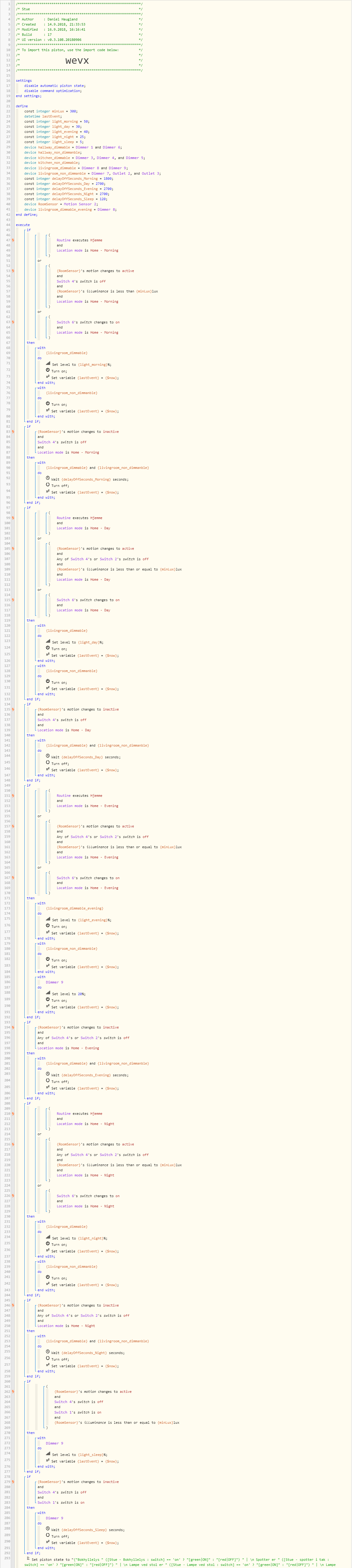Click the author name "Daniel Haugland"
The width and height of the screenshot is (354, 1568).
pos(63,20)
